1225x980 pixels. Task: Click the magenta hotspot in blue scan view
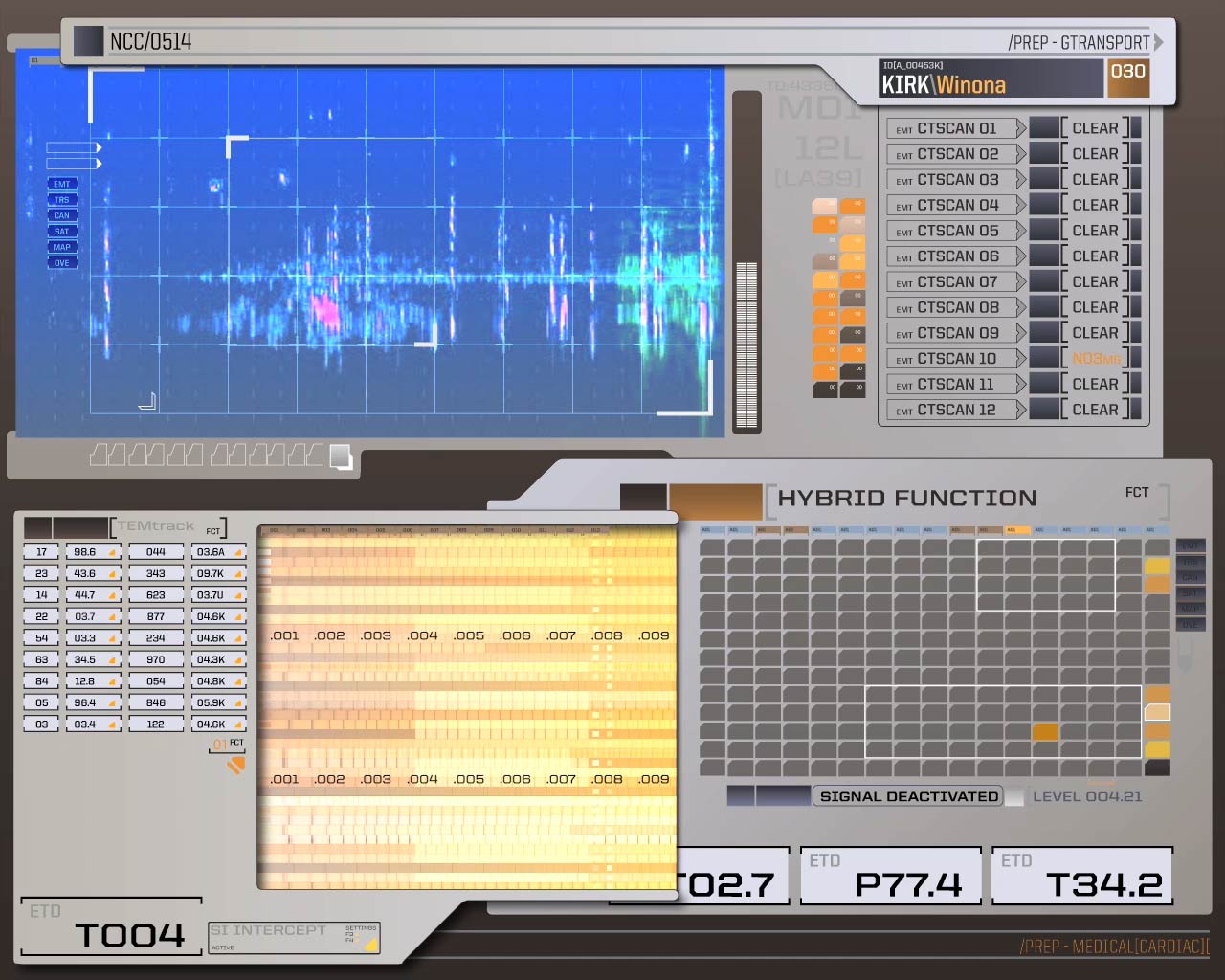click(325, 311)
